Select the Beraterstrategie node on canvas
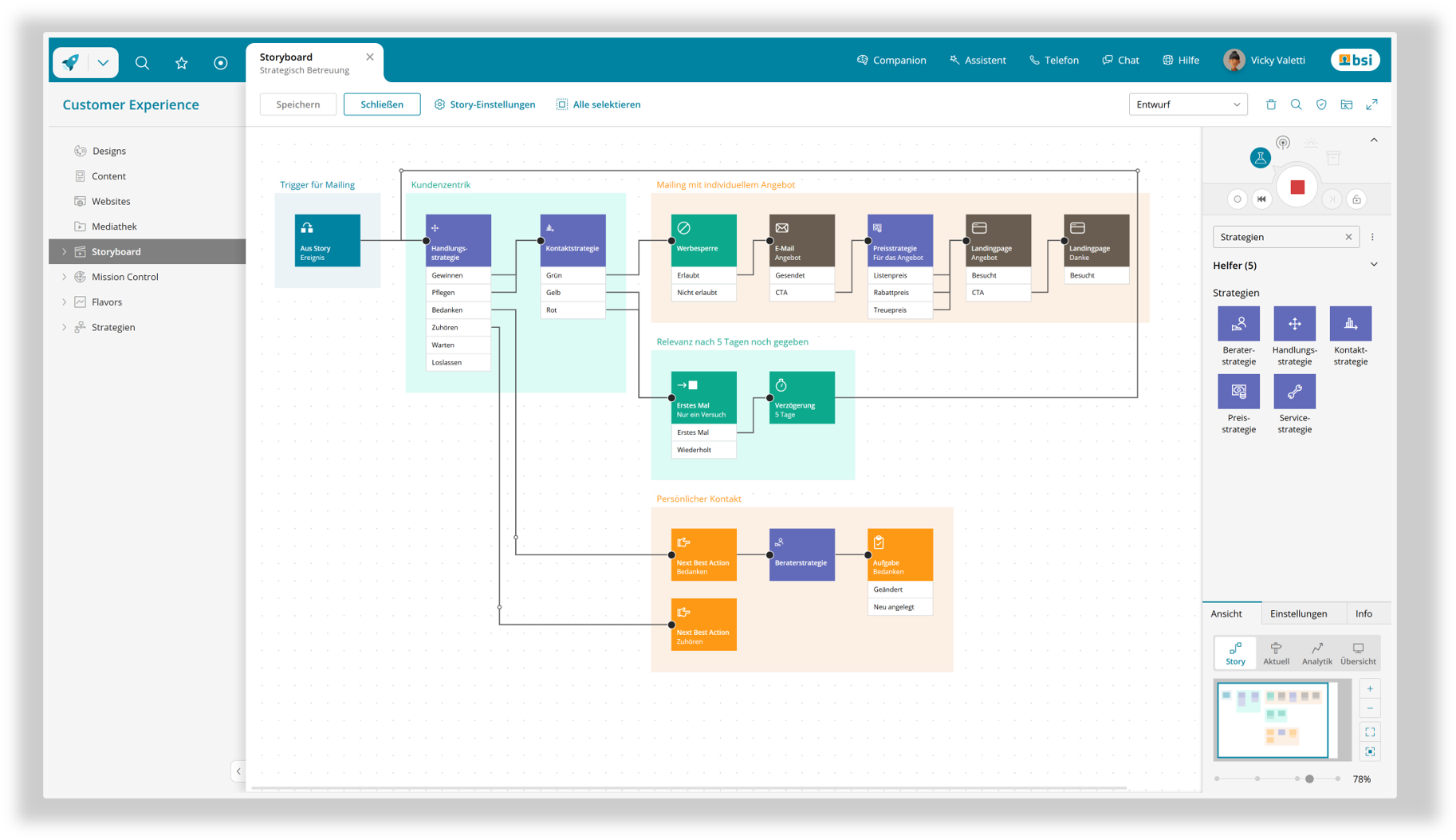Viewport: 1456px width, 840px height. [x=801, y=554]
